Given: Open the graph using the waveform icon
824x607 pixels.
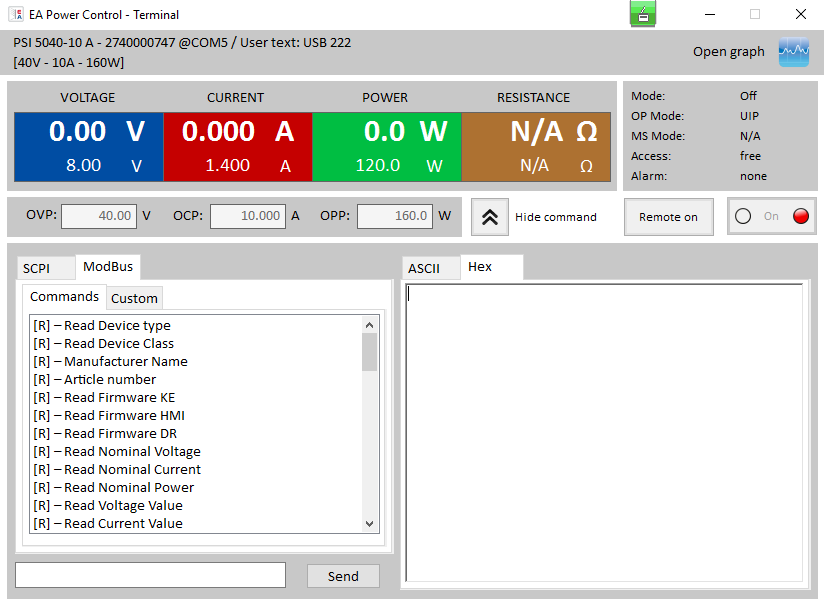Looking at the screenshot, I should point(793,52).
